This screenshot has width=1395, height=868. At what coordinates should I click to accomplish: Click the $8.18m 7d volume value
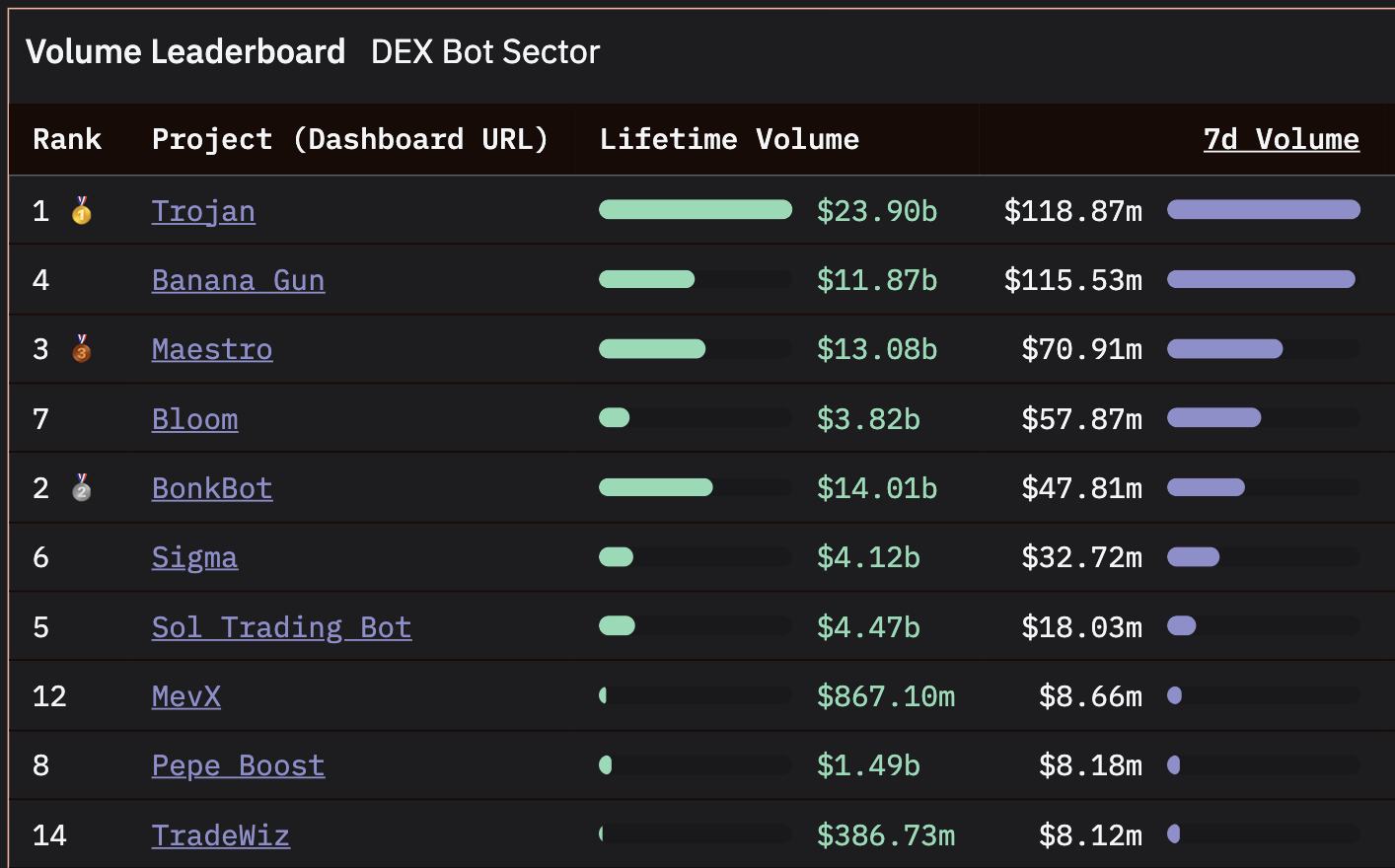[1091, 765]
